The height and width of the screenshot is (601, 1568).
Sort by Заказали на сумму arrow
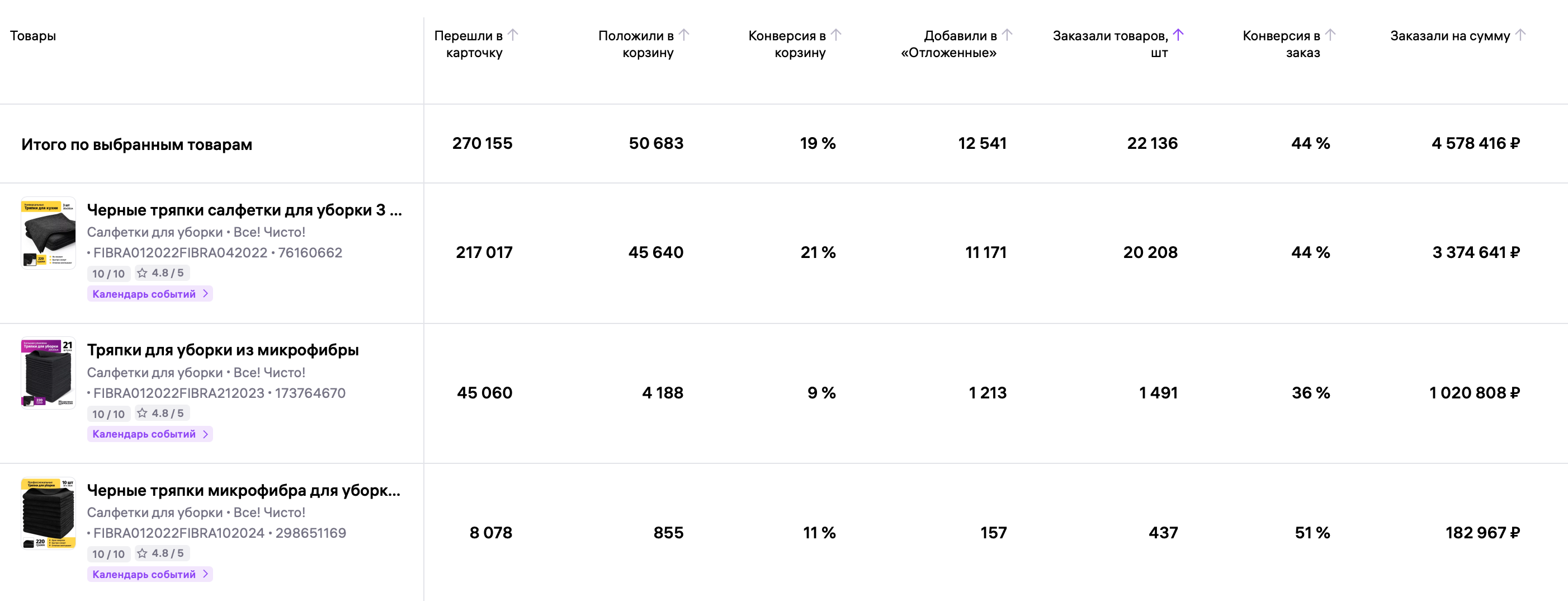(x=1520, y=35)
